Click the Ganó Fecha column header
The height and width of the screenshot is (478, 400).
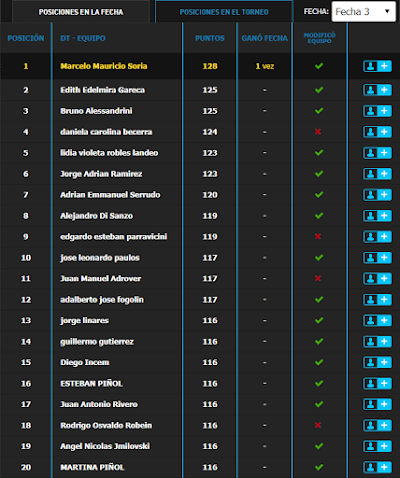[265, 38]
